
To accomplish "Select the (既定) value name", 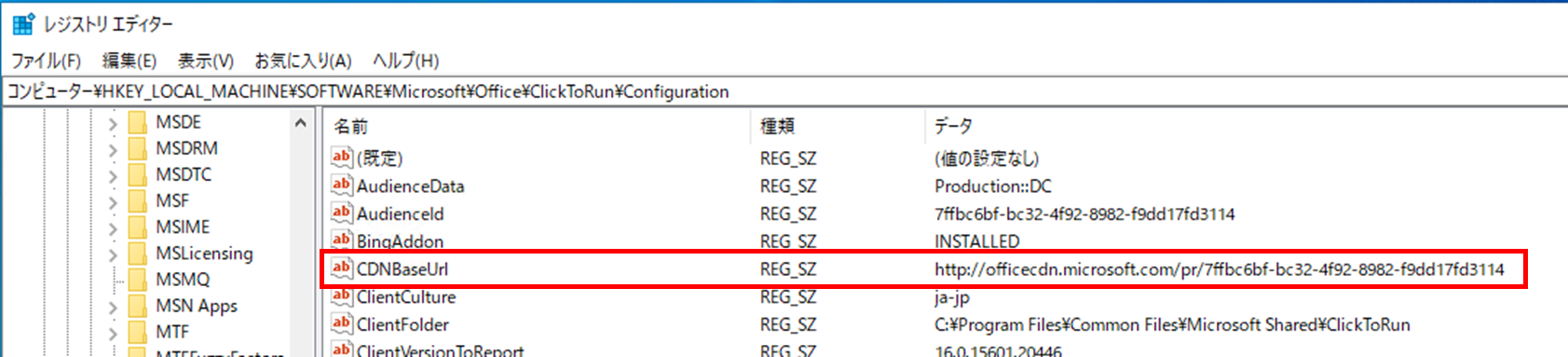I will (x=380, y=158).
